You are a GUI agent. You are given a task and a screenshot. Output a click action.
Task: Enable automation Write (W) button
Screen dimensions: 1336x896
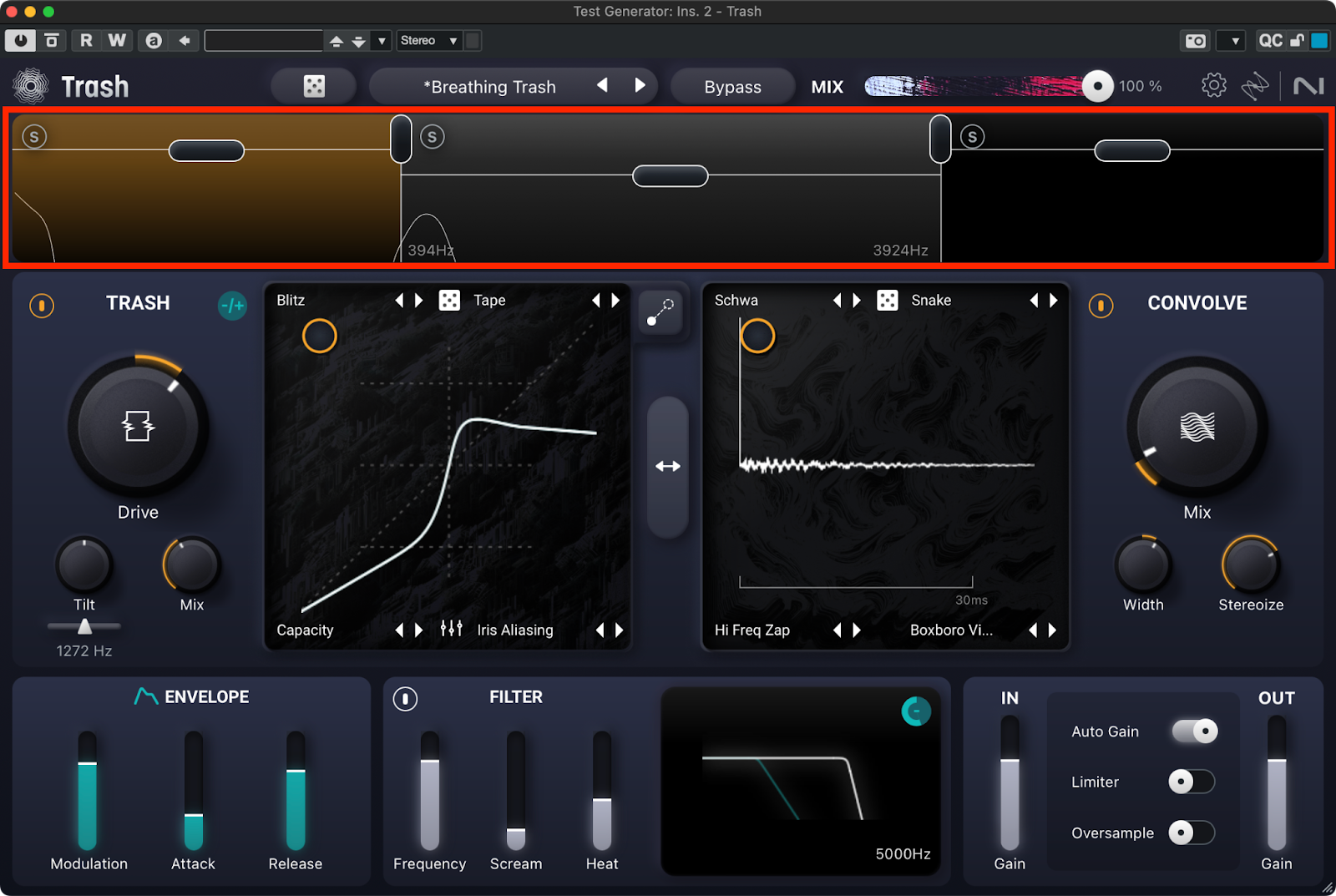click(117, 40)
